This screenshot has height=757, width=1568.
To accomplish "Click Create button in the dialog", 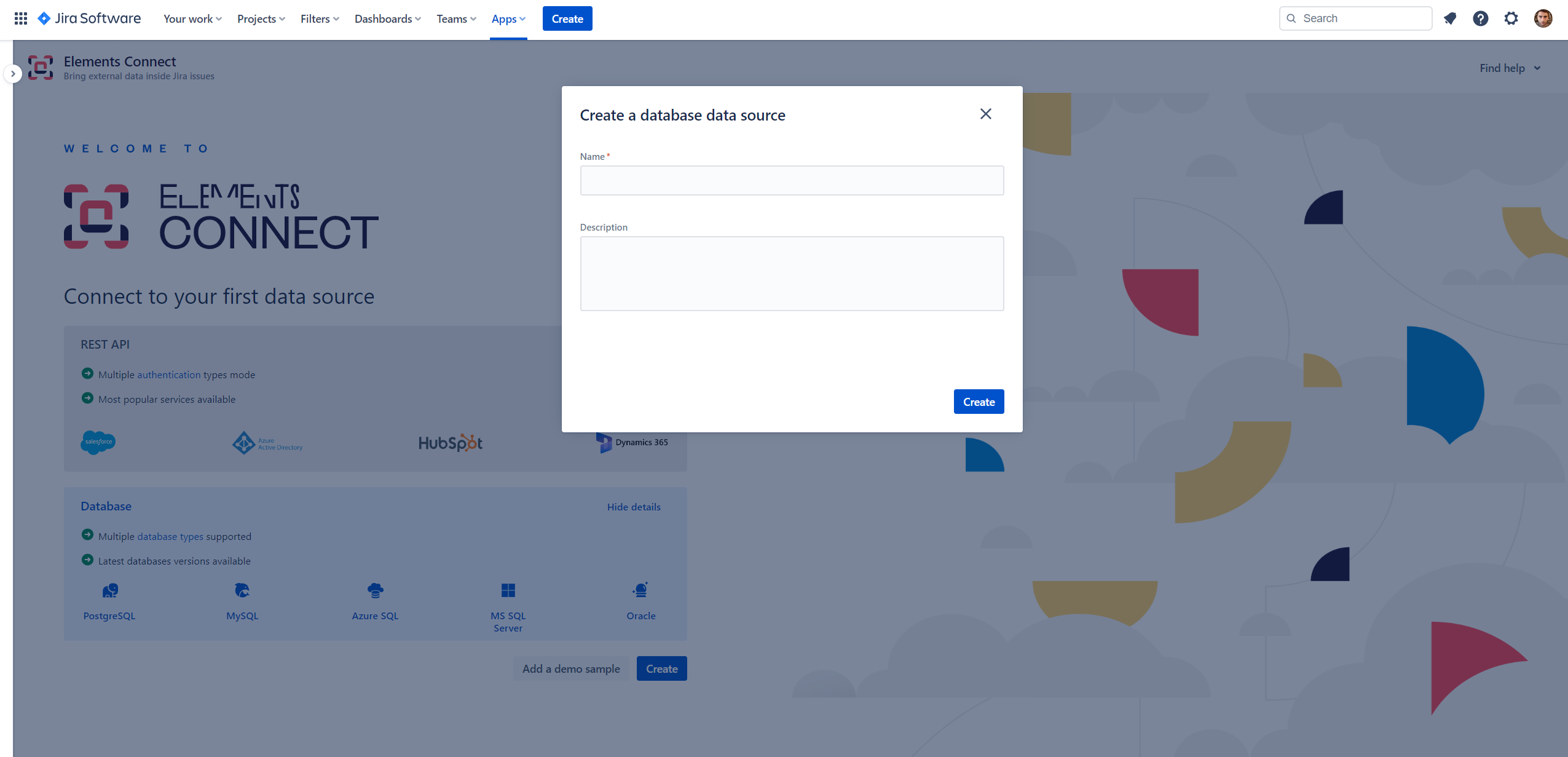I will [979, 402].
